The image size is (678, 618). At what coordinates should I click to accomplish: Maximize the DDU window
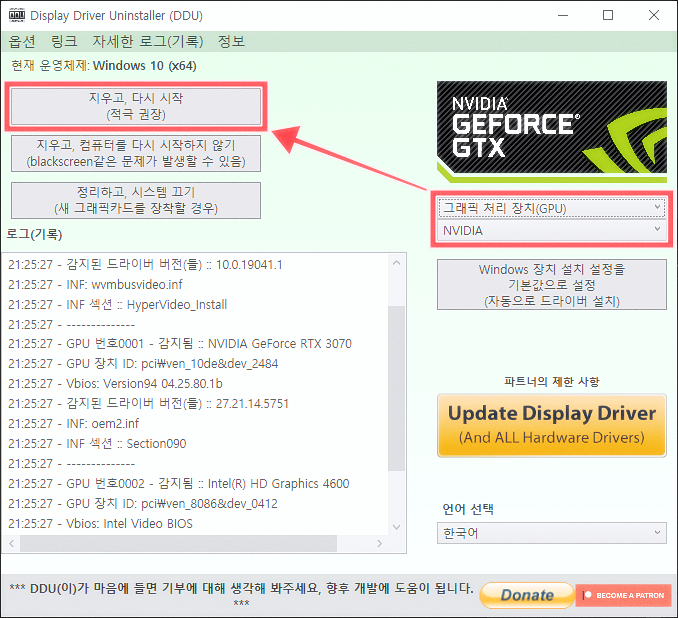point(608,16)
